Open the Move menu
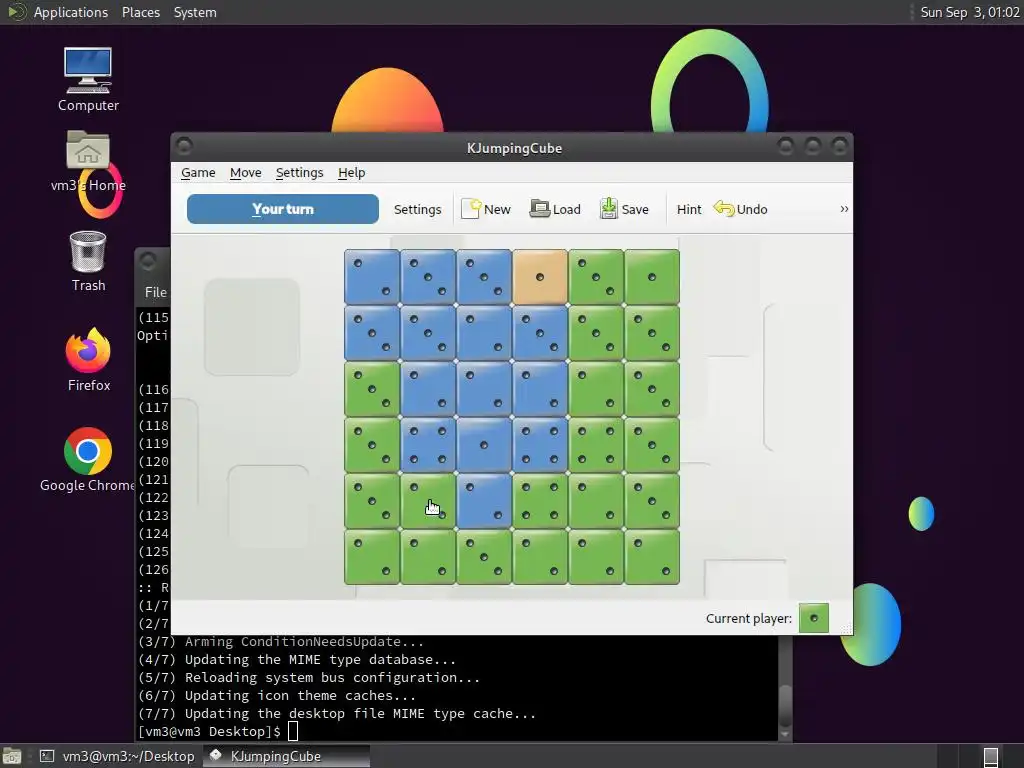The height and width of the screenshot is (768, 1024). 246,172
